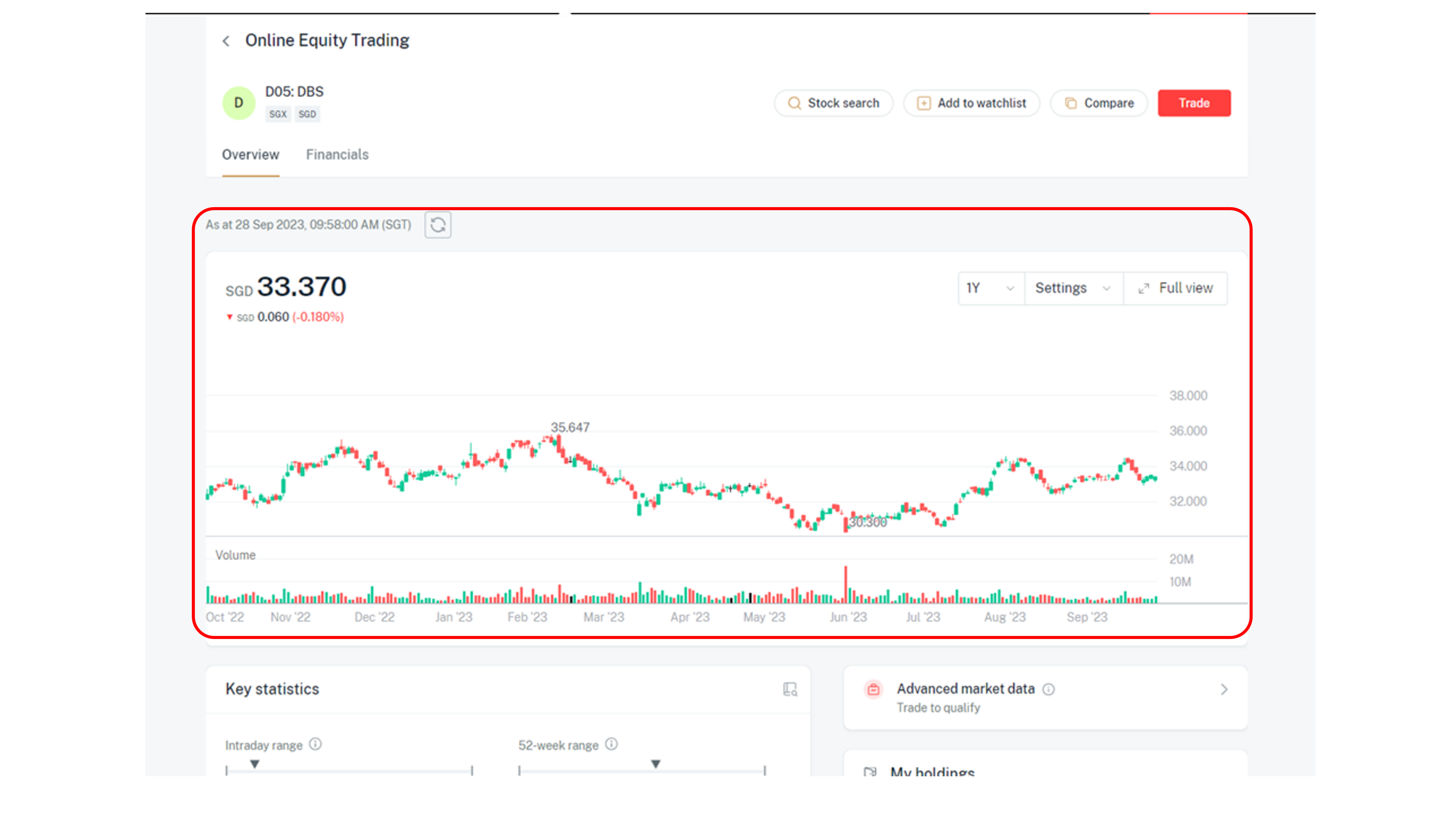Show info for 52-week range
Screen dimensions: 1456x839
[612, 744]
